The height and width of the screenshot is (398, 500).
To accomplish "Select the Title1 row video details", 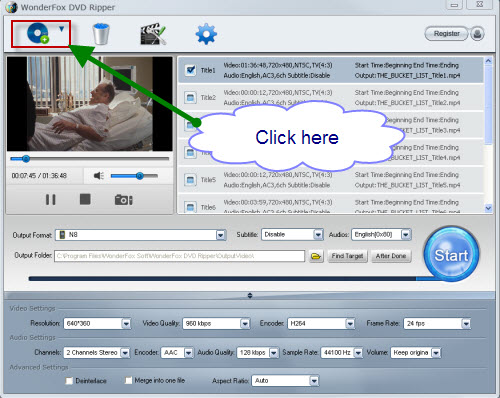I will click(x=278, y=70).
